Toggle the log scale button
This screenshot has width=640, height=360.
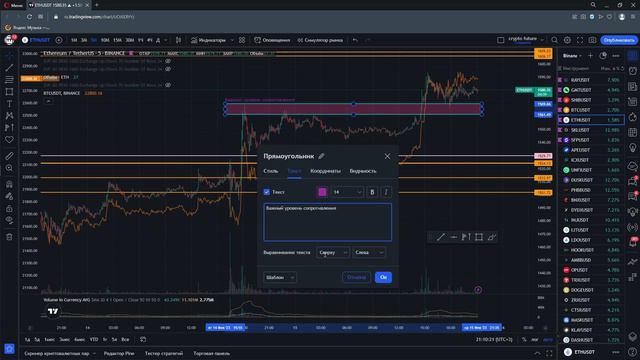[x=535, y=339]
